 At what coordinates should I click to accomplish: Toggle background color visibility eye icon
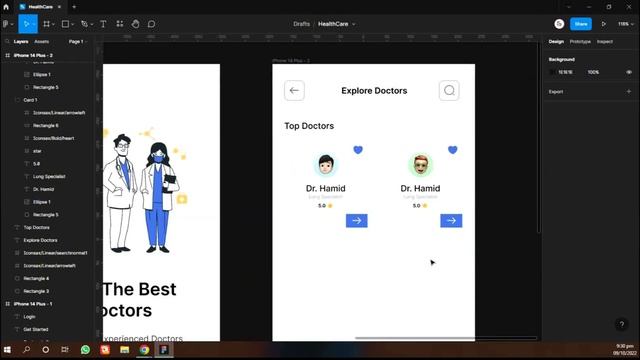[x=629, y=72]
